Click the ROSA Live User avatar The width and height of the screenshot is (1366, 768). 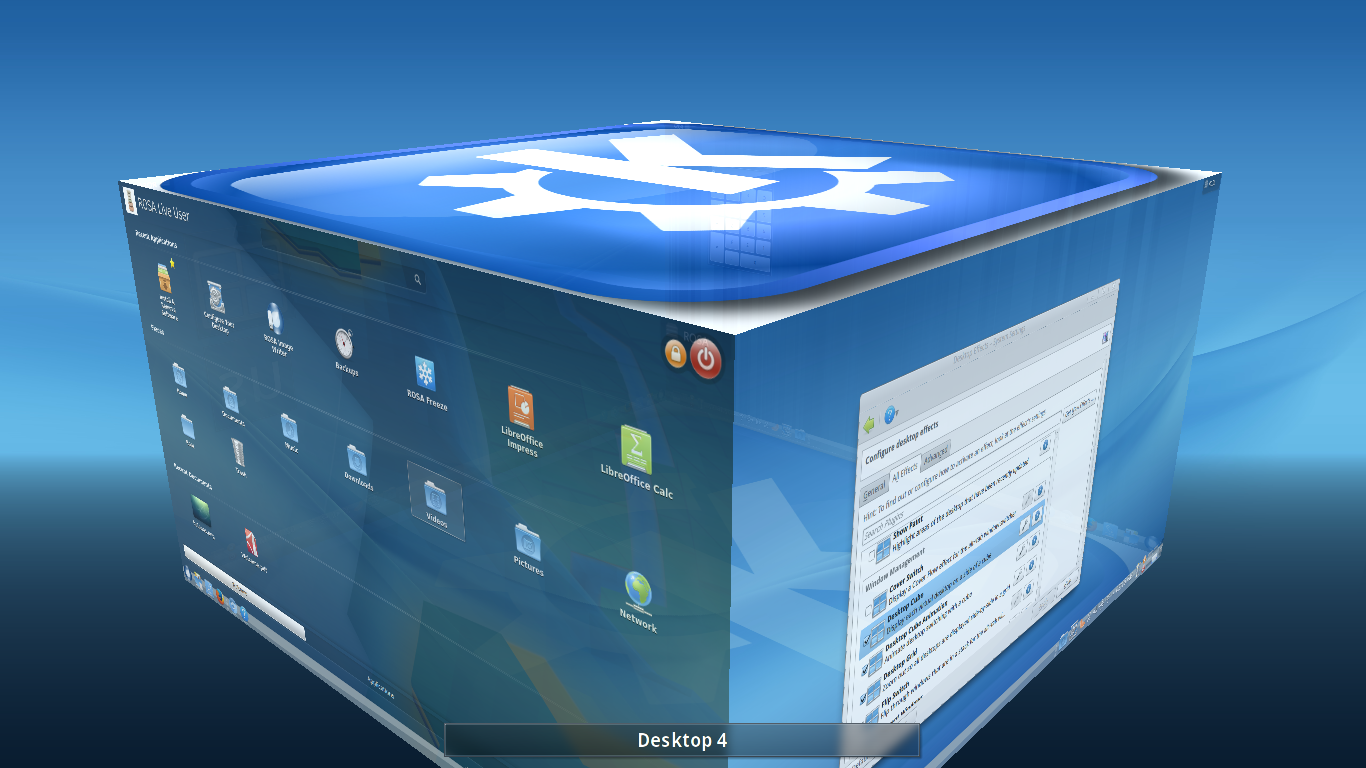pyautogui.click(x=130, y=200)
